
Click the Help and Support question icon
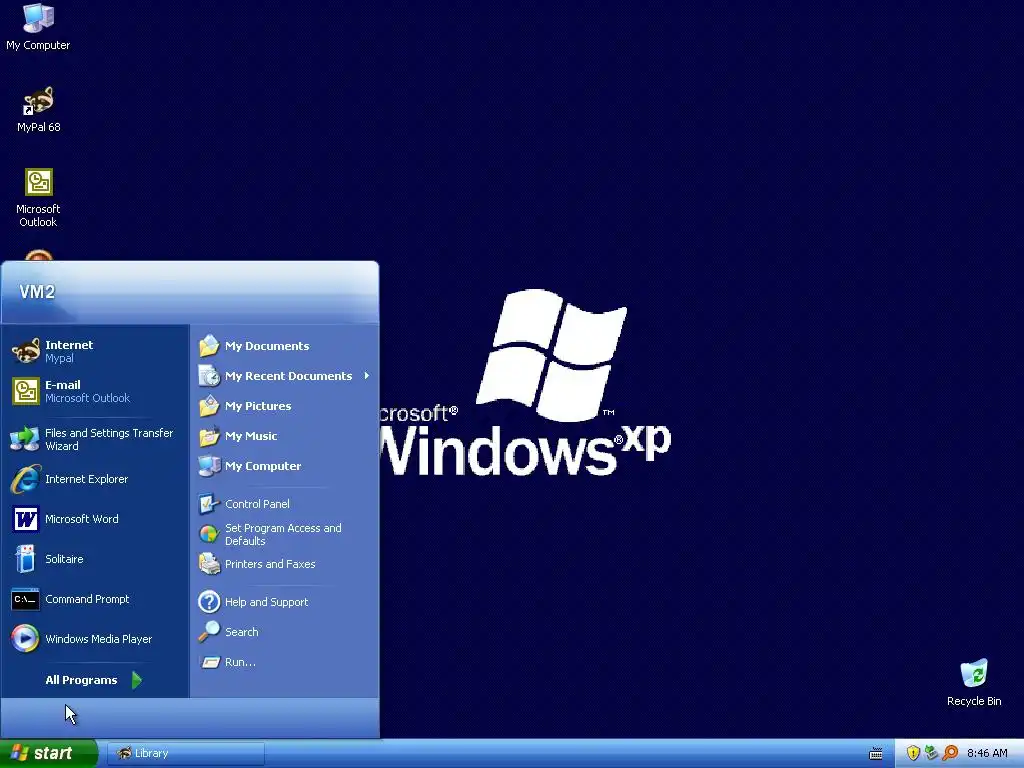coord(209,601)
